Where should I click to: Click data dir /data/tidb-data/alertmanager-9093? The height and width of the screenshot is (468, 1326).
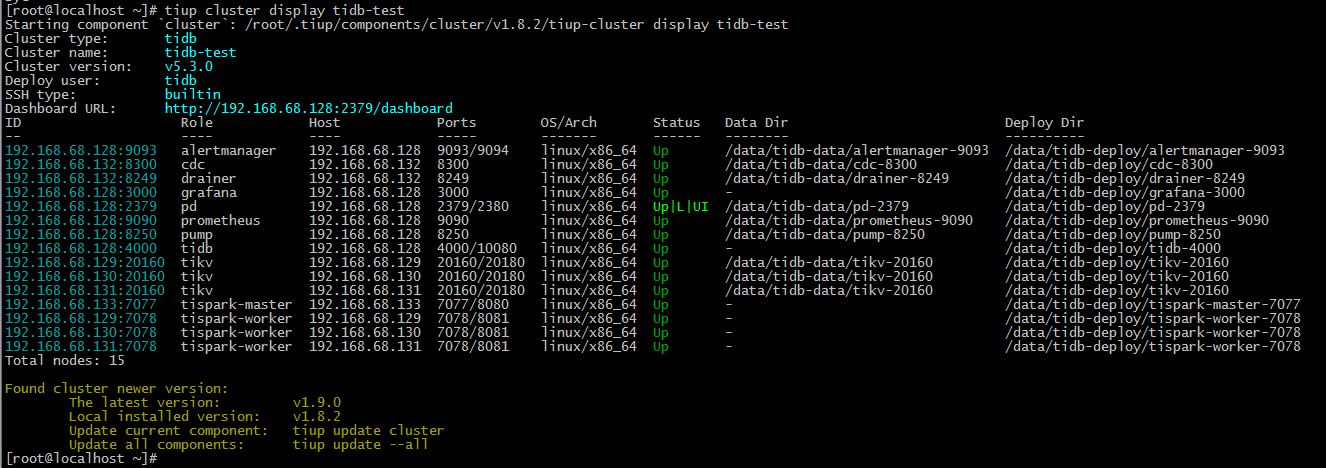coord(857,150)
